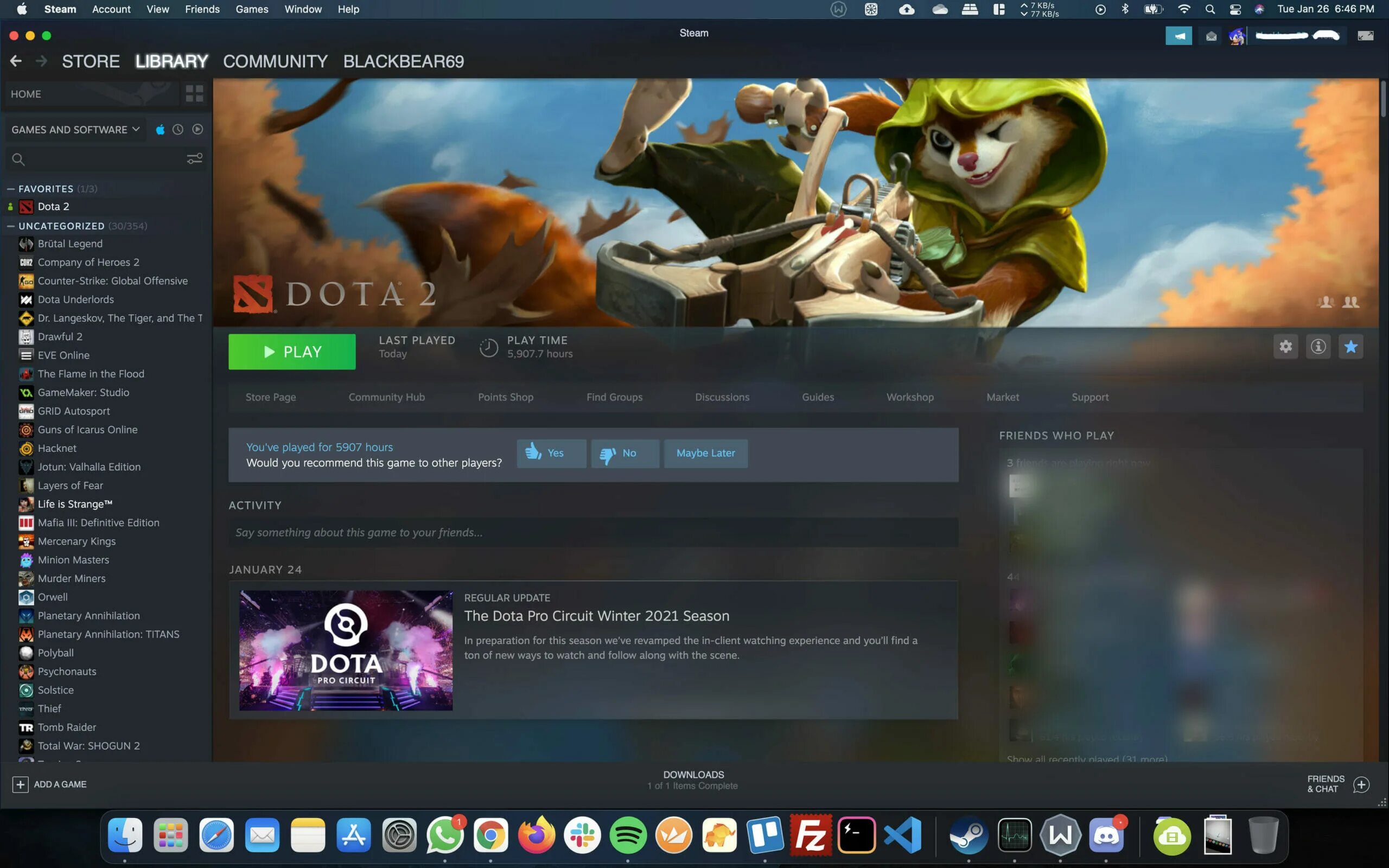Choose Maybe Later on recommendation prompt
1389x868 pixels.
pos(705,453)
